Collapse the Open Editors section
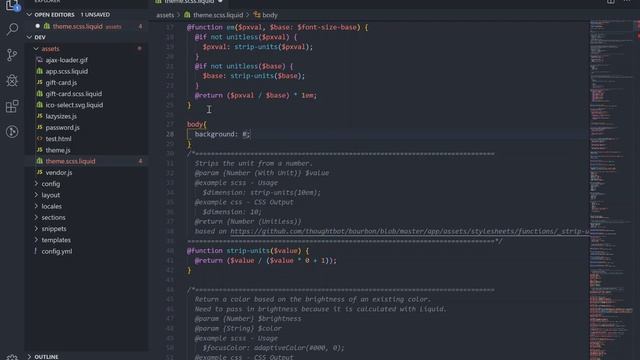This screenshot has height=360, width=640. [x=29, y=14]
